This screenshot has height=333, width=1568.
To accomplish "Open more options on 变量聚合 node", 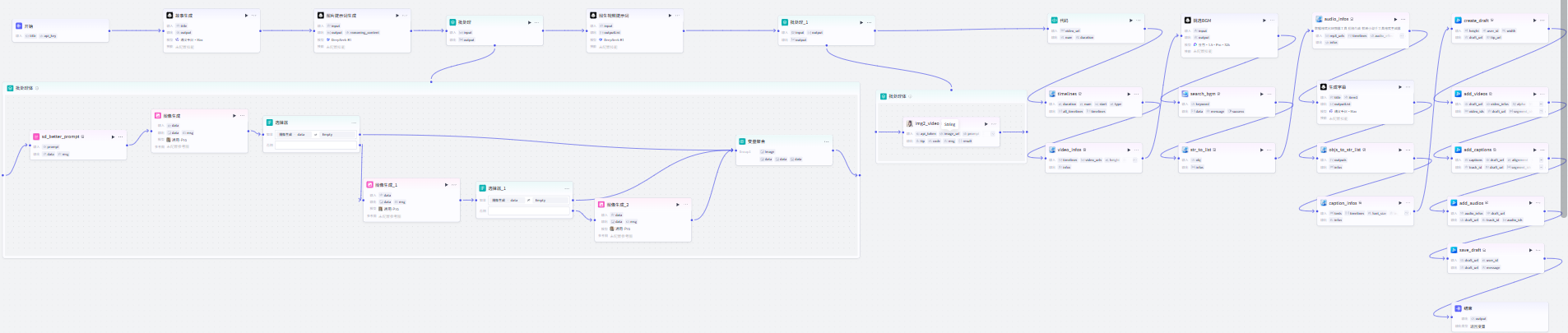I will 826,141.
